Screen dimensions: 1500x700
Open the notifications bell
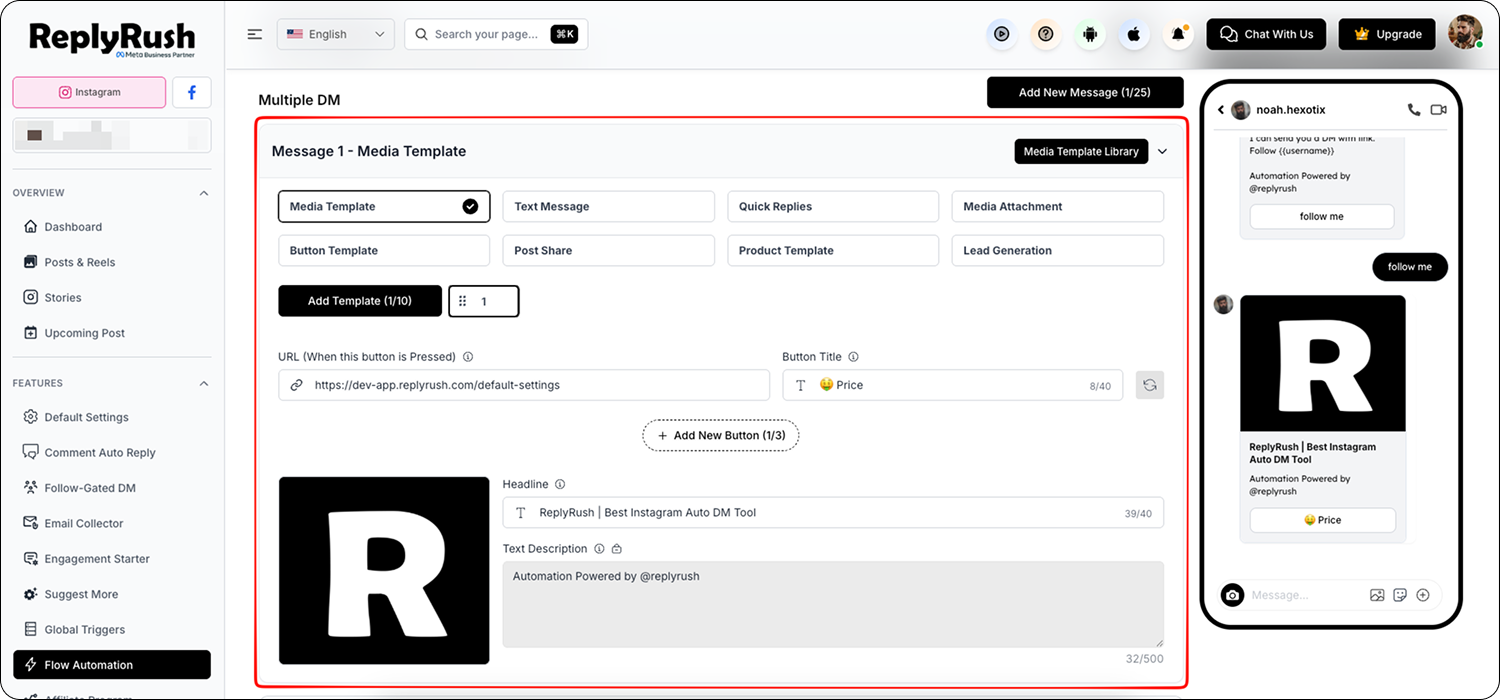point(1178,34)
